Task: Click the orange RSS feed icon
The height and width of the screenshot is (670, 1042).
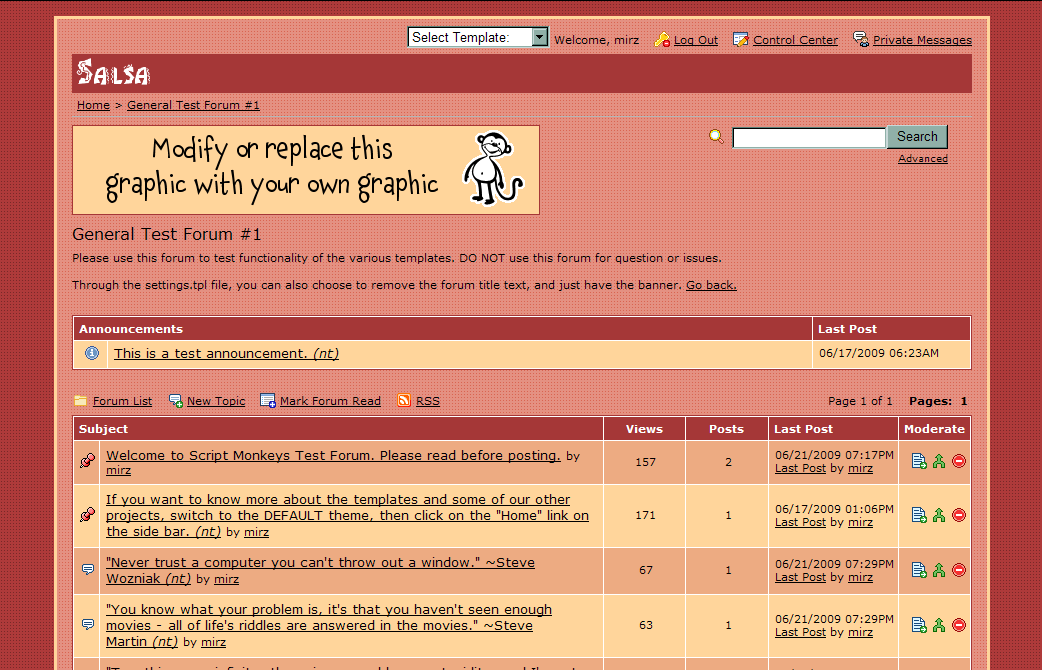Action: (x=404, y=400)
